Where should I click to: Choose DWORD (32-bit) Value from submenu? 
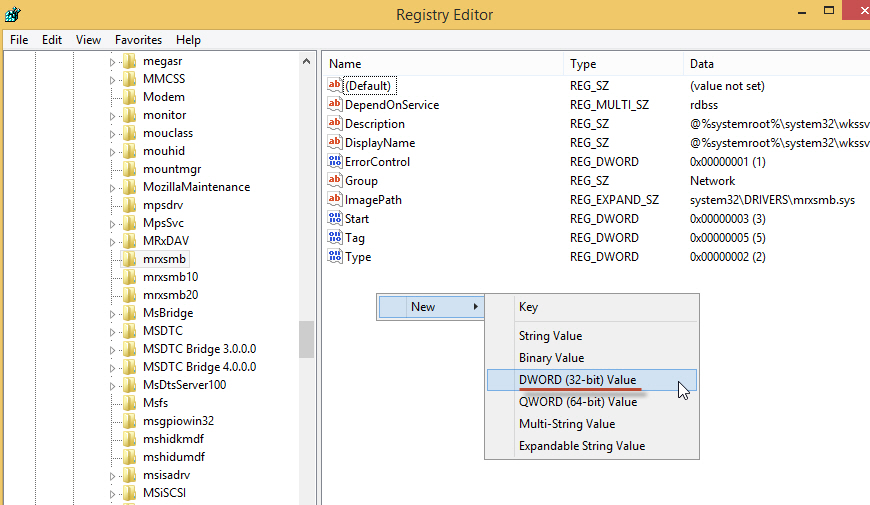pos(577,380)
